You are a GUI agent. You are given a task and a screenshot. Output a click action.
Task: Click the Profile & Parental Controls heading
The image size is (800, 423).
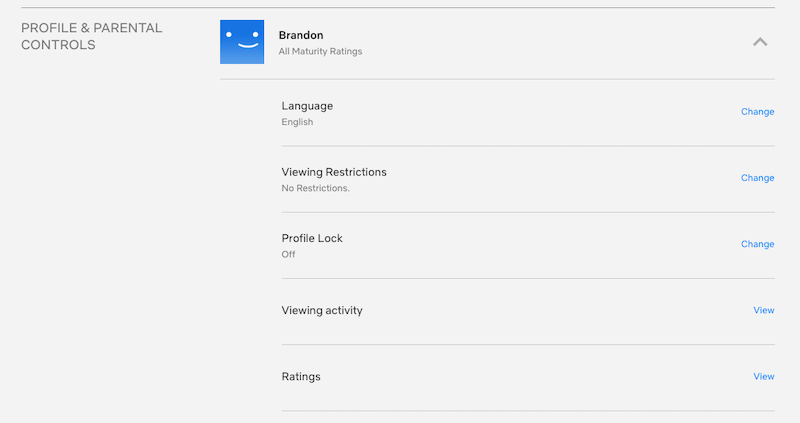(x=91, y=36)
